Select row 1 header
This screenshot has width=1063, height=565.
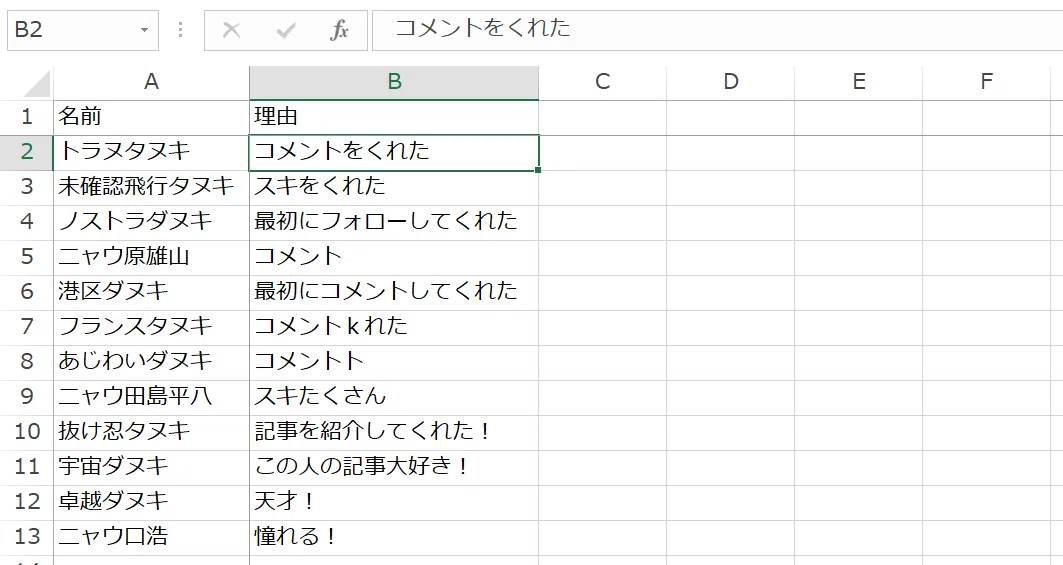(x=26, y=117)
